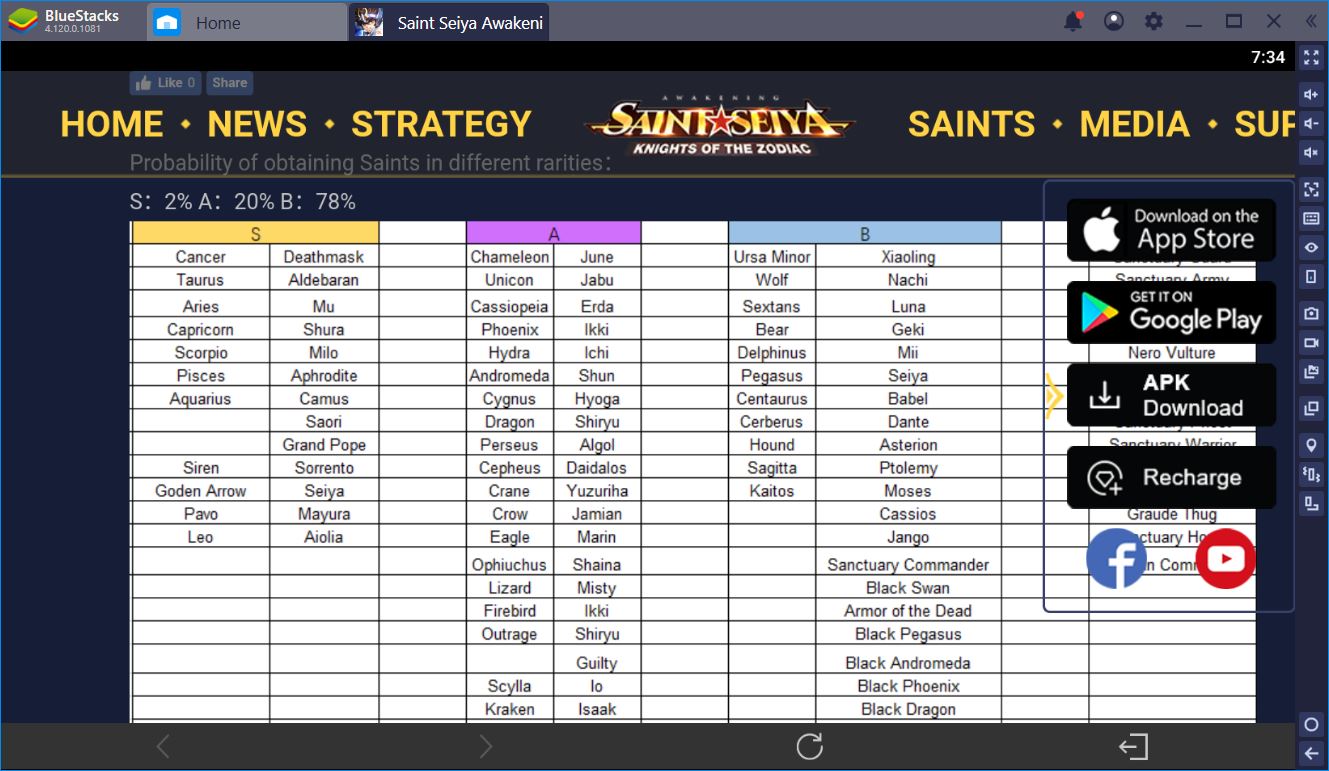Click cell 'Goden Arrow'
This screenshot has width=1329, height=771.
click(x=200, y=491)
